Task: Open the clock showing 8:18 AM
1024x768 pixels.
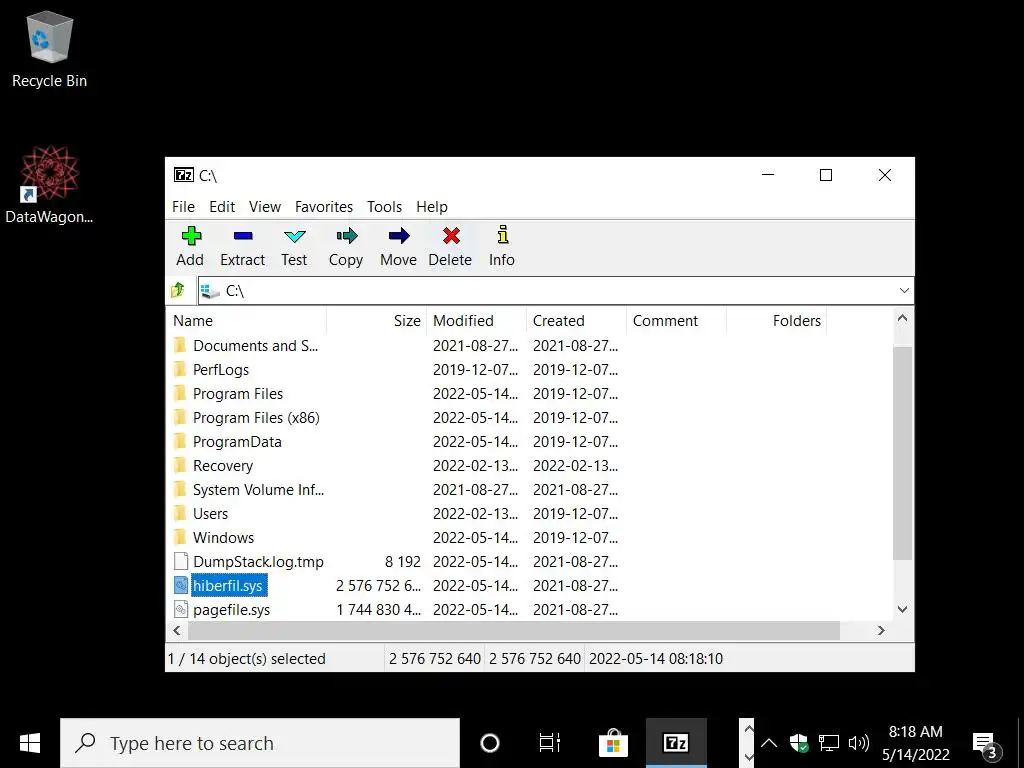Action: click(x=916, y=743)
